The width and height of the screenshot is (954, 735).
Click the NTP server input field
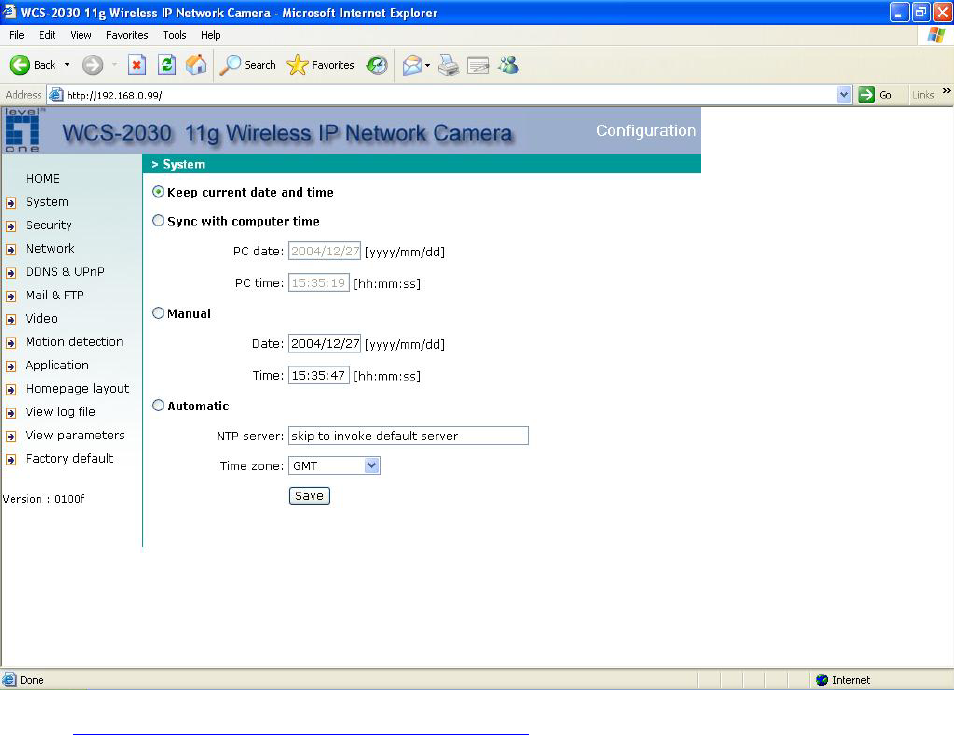[x=408, y=436]
